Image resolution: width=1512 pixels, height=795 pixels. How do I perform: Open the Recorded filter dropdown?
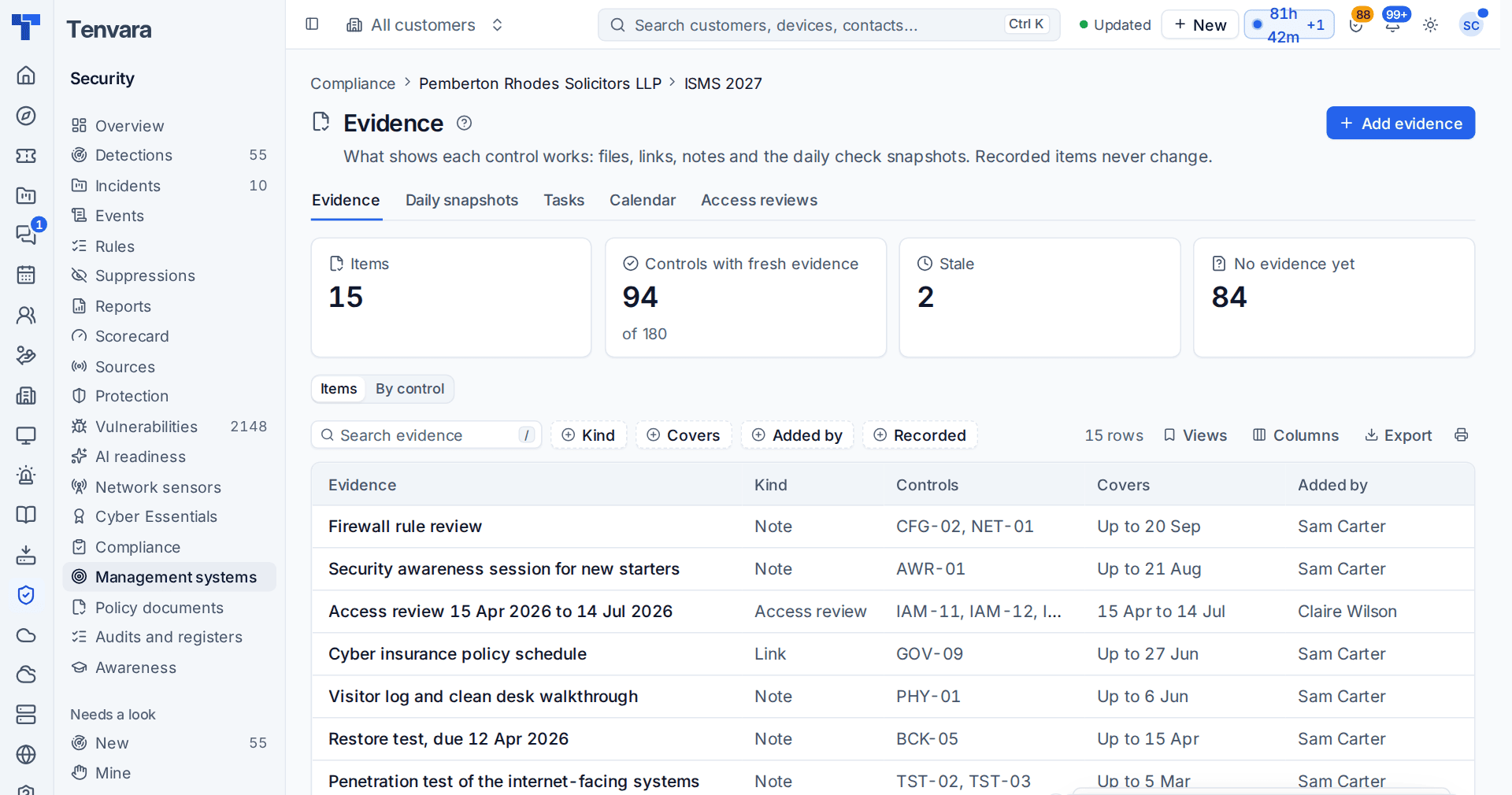pos(920,435)
